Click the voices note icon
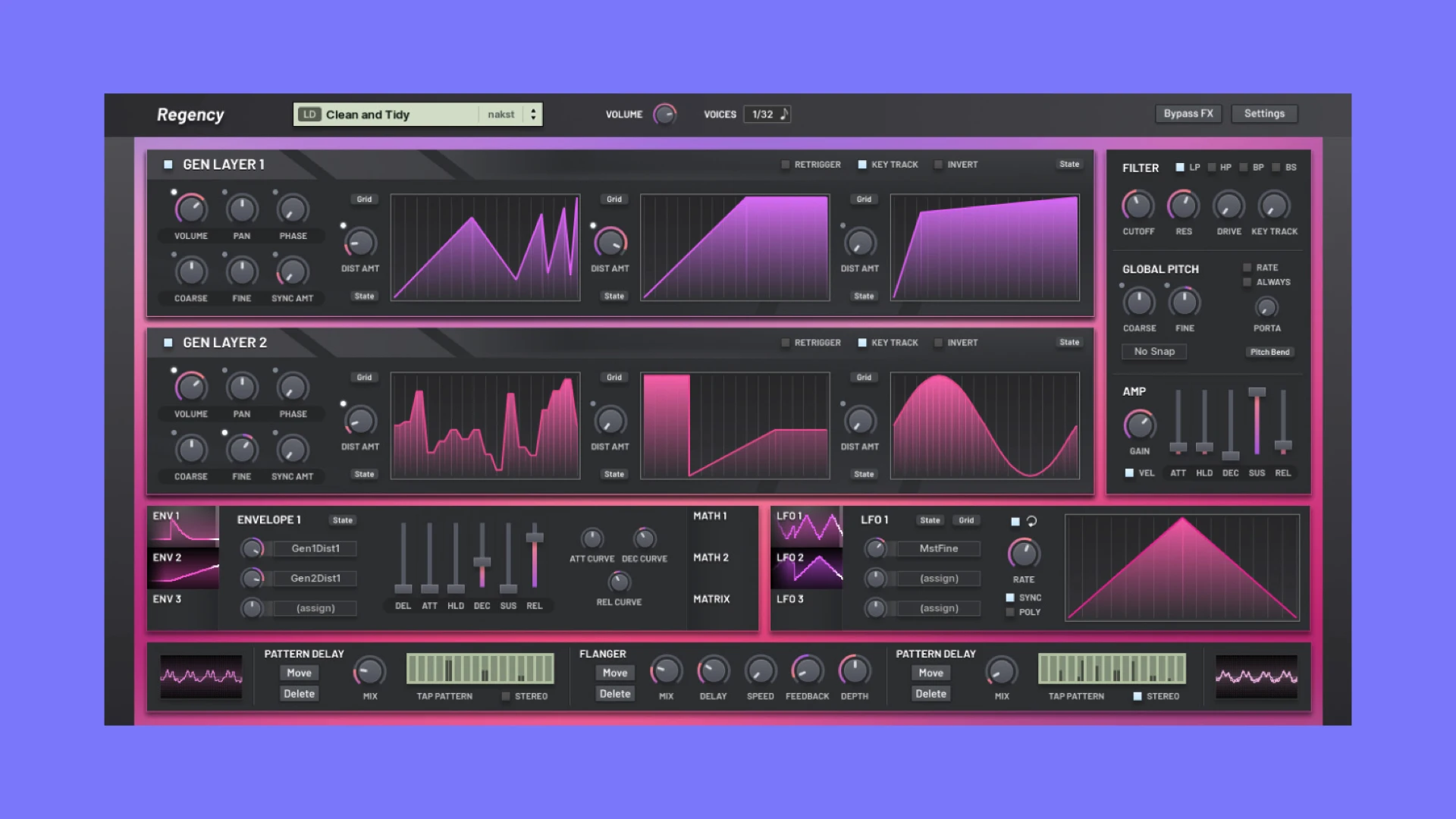This screenshot has height=819, width=1456. (x=784, y=114)
